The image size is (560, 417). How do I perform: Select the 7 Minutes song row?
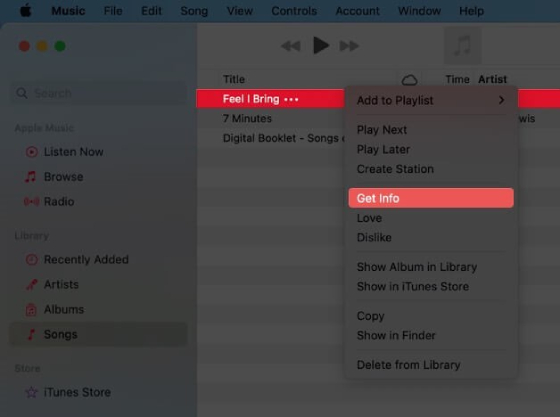click(x=270, y=119)
